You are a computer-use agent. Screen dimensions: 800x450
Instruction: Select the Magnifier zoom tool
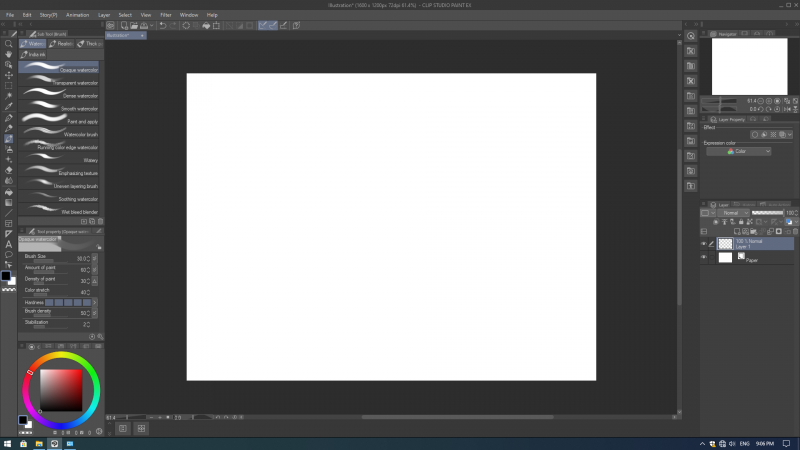9,44
